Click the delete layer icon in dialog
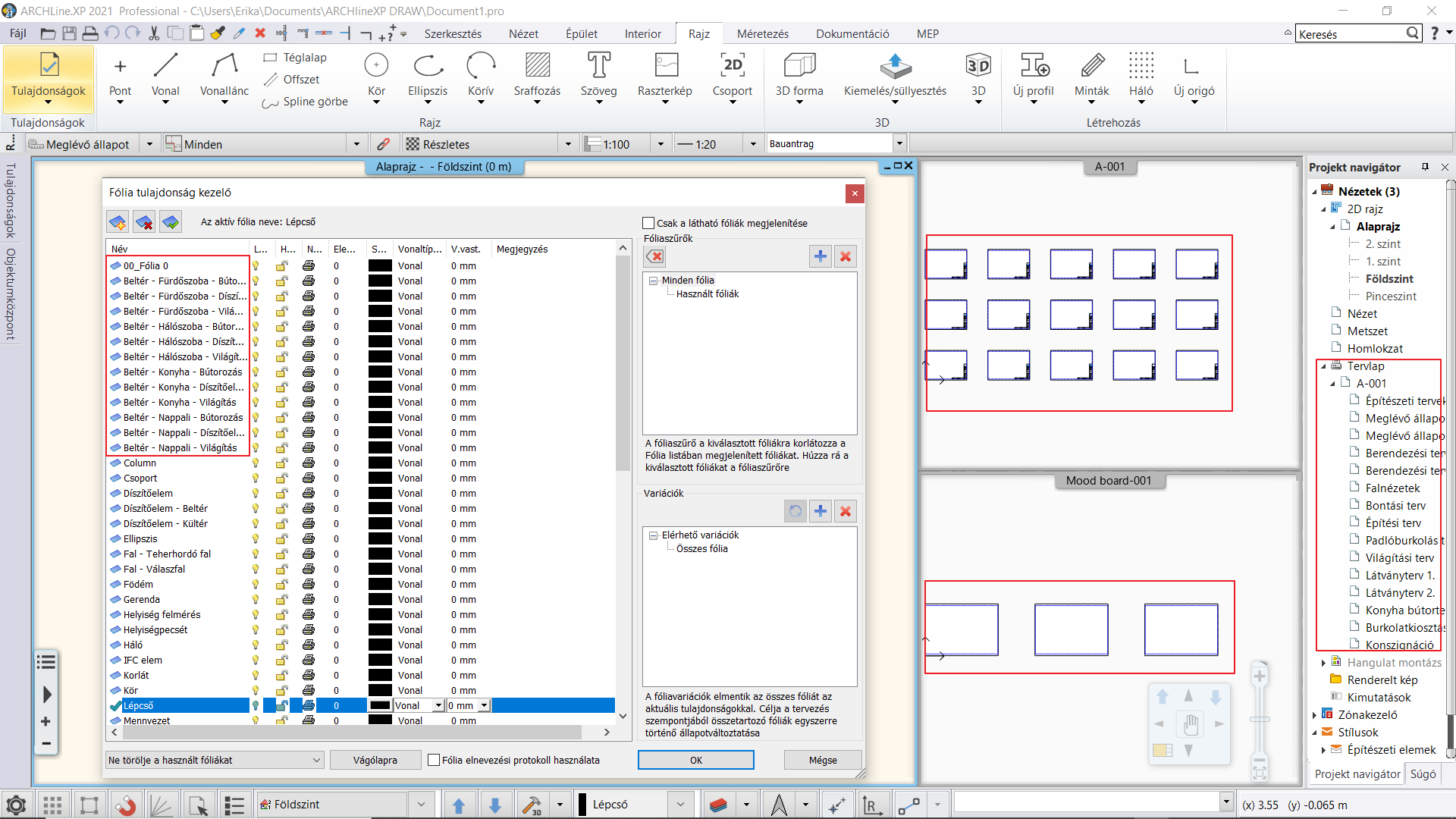Screen dimensions: 1456x819 (x=144, y=222)
